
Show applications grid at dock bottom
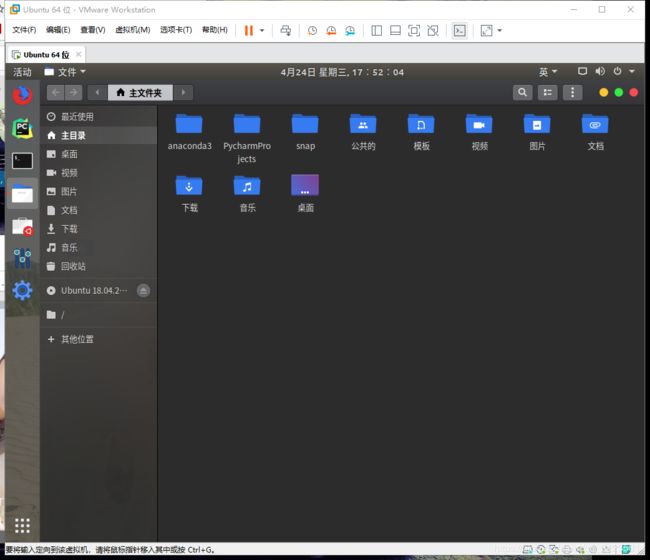22,525
